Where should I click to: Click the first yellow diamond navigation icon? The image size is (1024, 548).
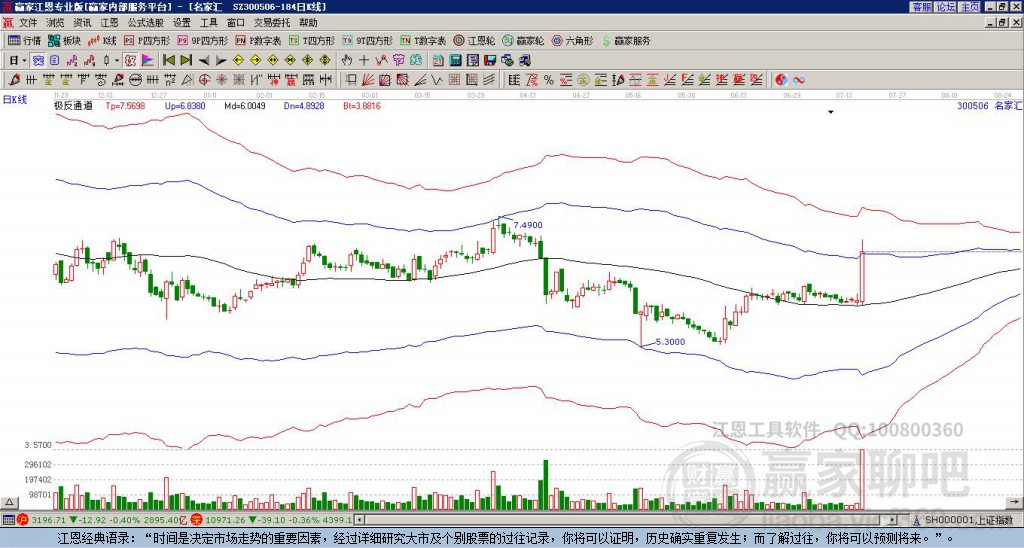pyautogui.click(x=238, y=61)
